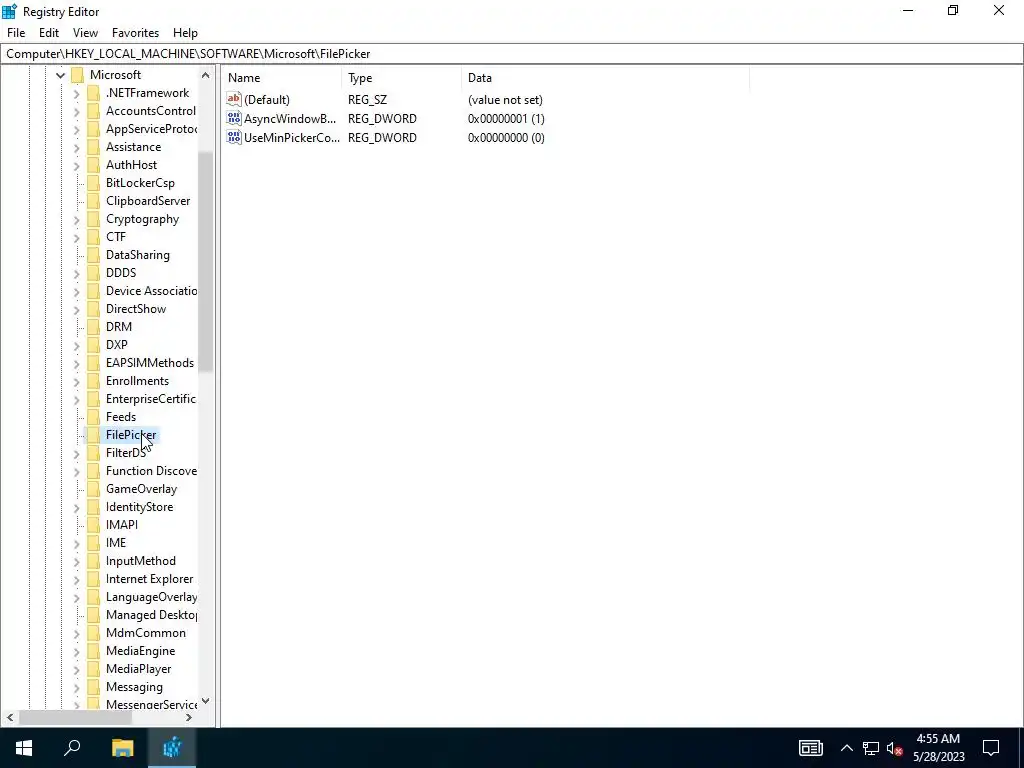Click the tree vertical scrollbar thumb
Screen dimensions: 1024x768
[x=206, y=261]
